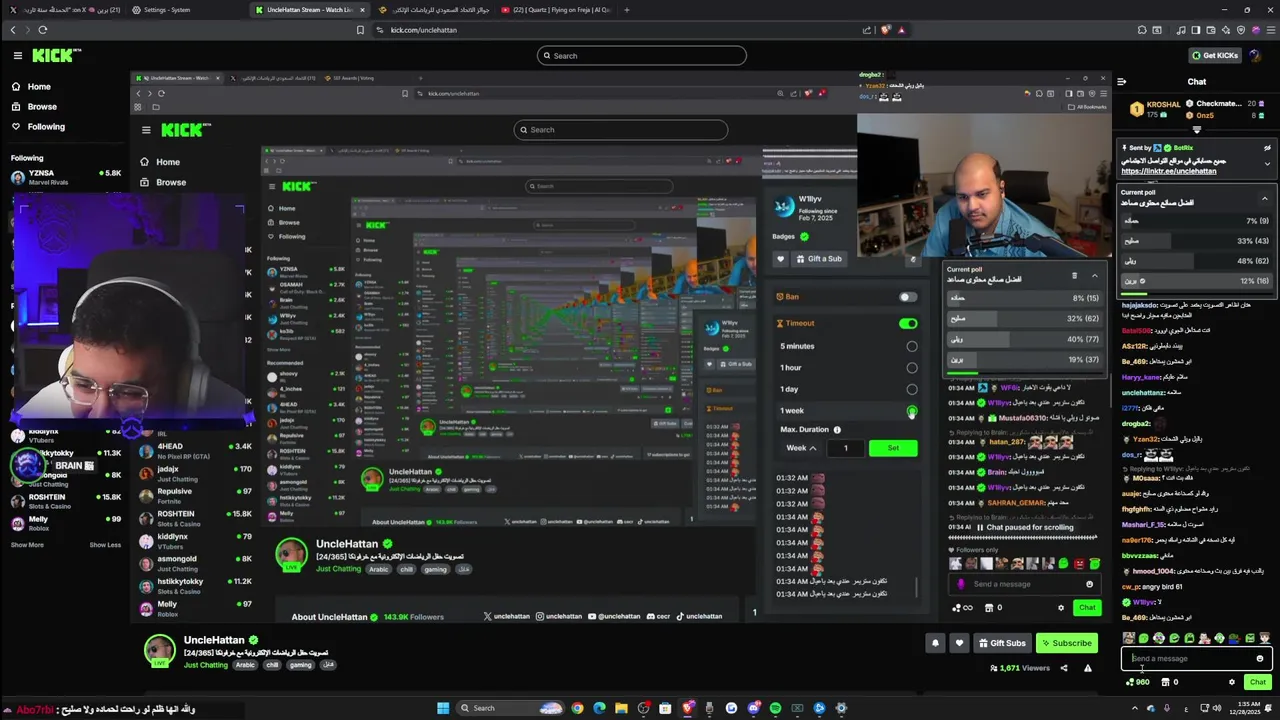Click the Arabic tag under the stream title
This screenshot has height=720, width=1280.
(245, 665)
